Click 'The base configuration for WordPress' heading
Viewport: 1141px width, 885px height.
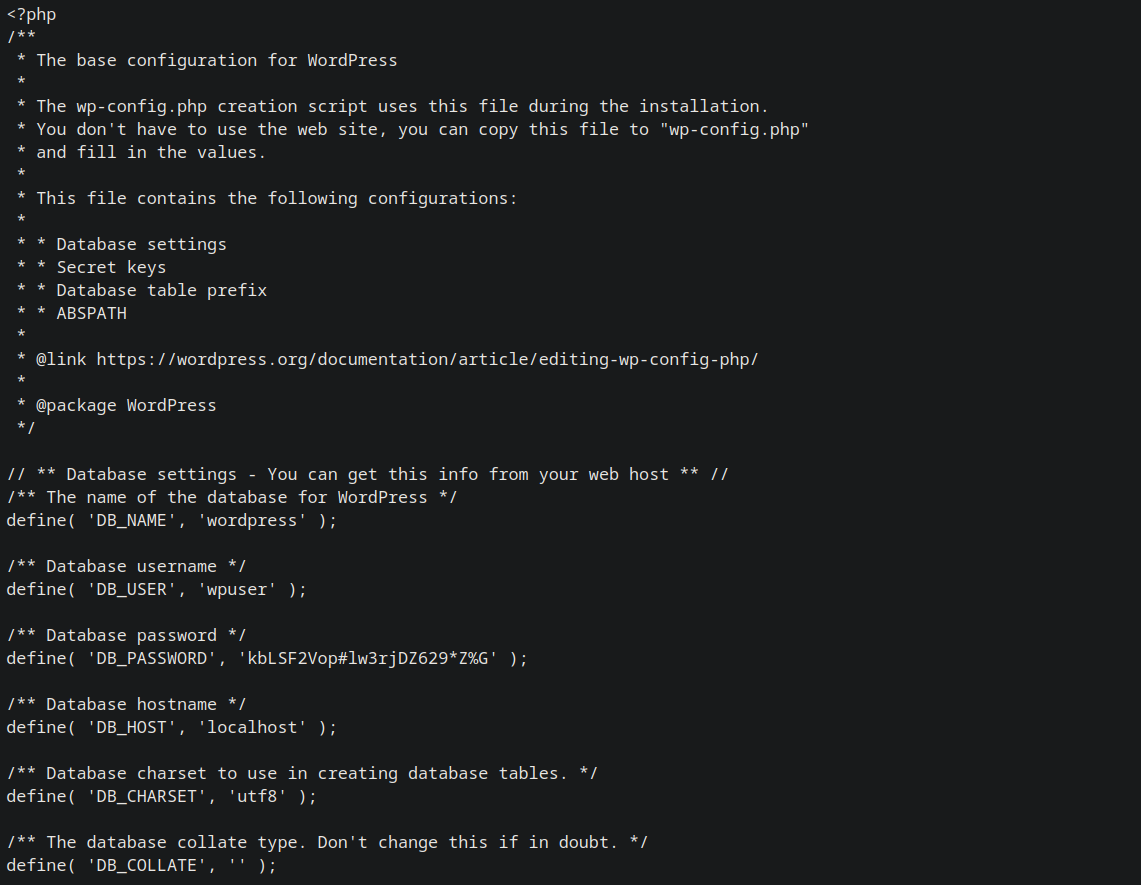tap(216, 60)
